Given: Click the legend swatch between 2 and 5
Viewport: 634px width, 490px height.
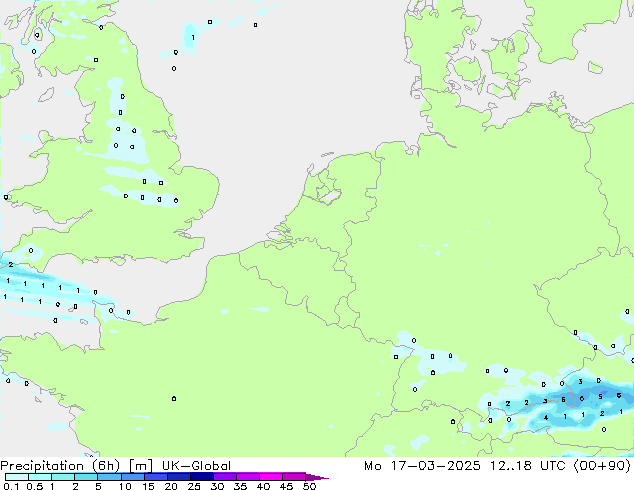Looking at the screenshot, I should tap(86, 477).
